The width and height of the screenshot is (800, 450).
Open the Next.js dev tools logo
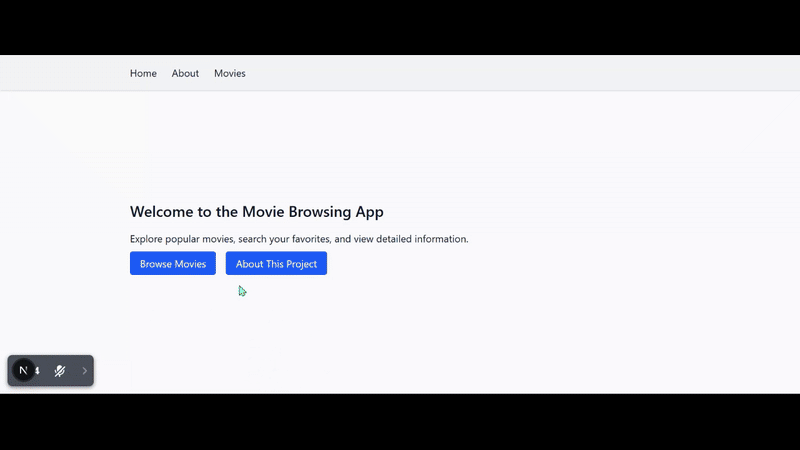click(23, 371)
